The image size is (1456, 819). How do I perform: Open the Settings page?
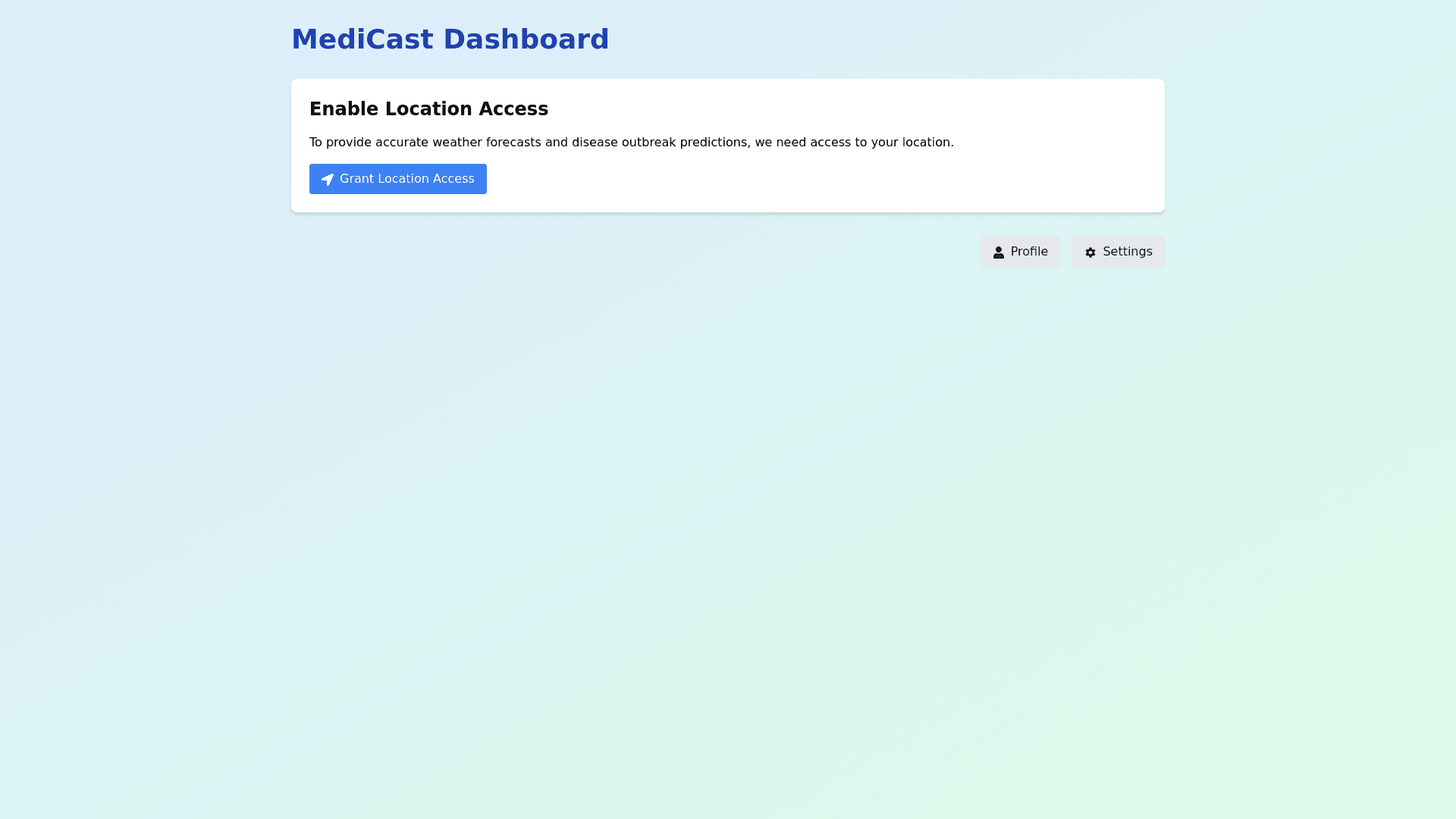tap(1118, 252)
